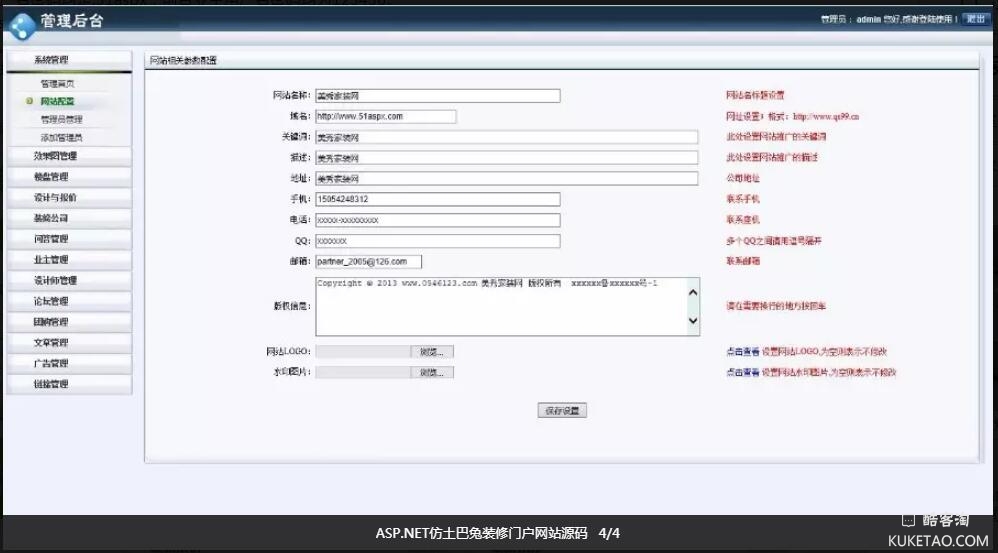
Task: Click the textarea scroll down arrow
Action: 693,321
